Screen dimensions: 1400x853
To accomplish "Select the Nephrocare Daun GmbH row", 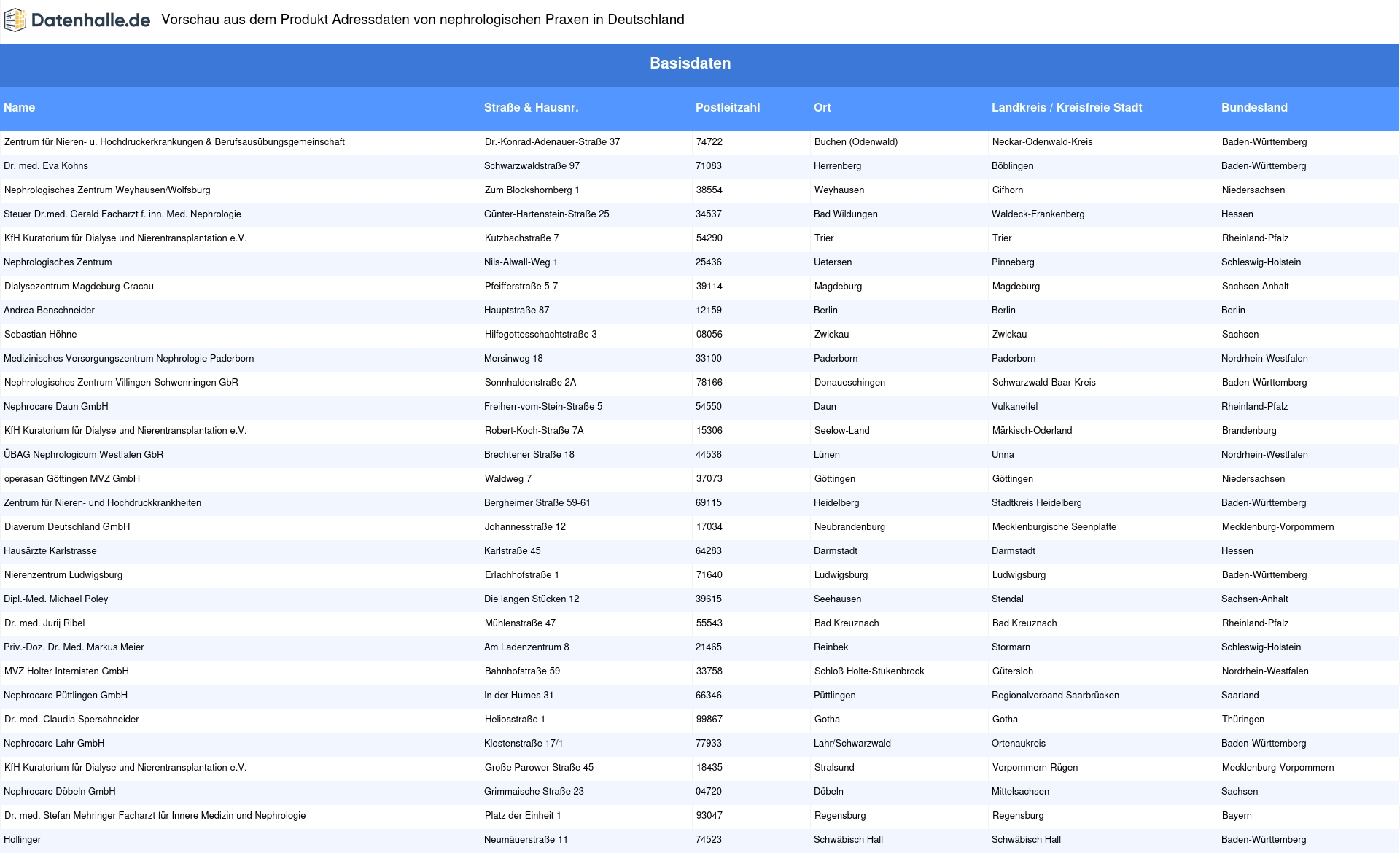I will (x=56, y=407).
